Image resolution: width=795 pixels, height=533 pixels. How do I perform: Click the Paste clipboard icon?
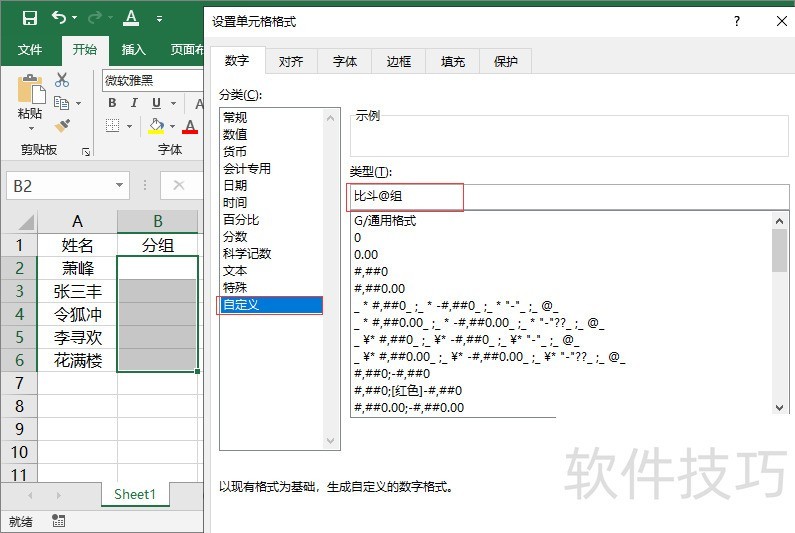click(30, 93)
